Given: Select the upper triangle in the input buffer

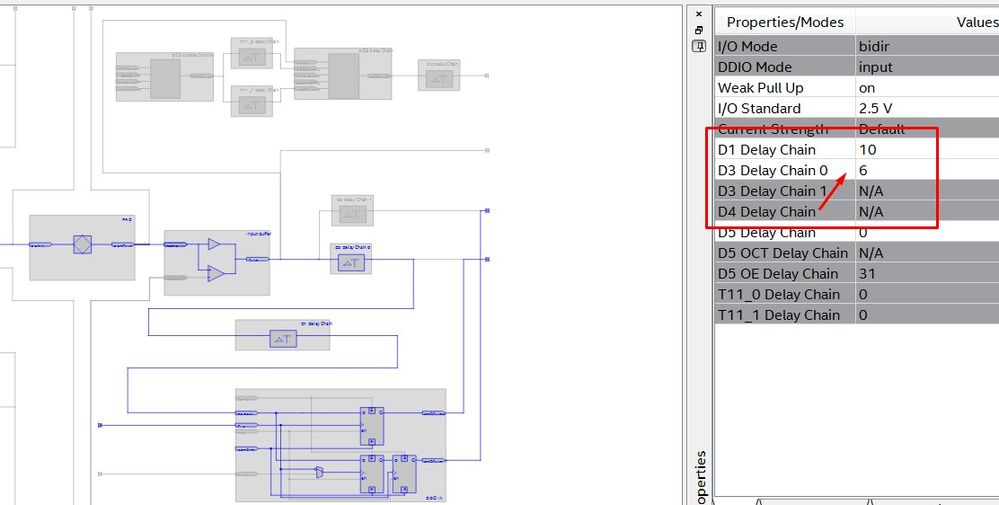Looking at the screenshot, I should click(214, 245).
